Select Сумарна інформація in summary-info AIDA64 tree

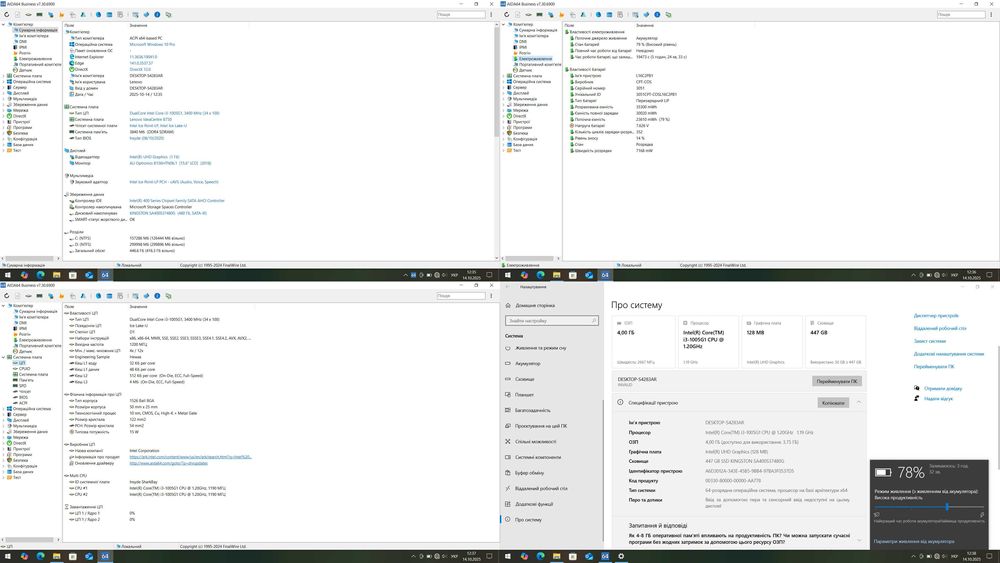37,30
